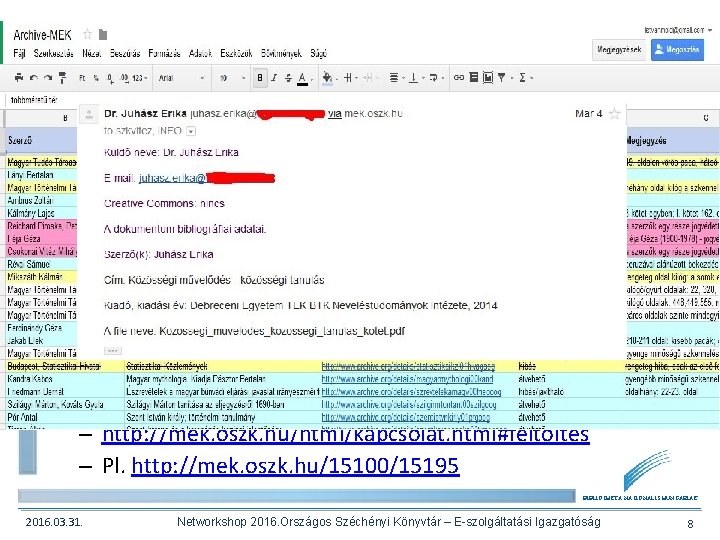Screen dimensions: 720x540
Task: Click the sender avatar icon in the email
Action: pos(89,115)
